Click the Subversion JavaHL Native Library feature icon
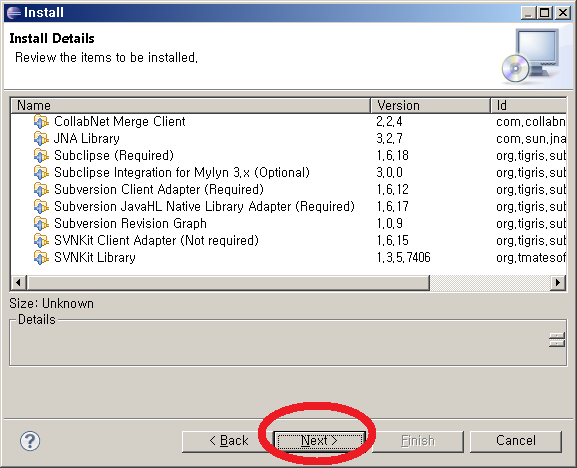This screenshot has width=577, height=468. point(41,206)
